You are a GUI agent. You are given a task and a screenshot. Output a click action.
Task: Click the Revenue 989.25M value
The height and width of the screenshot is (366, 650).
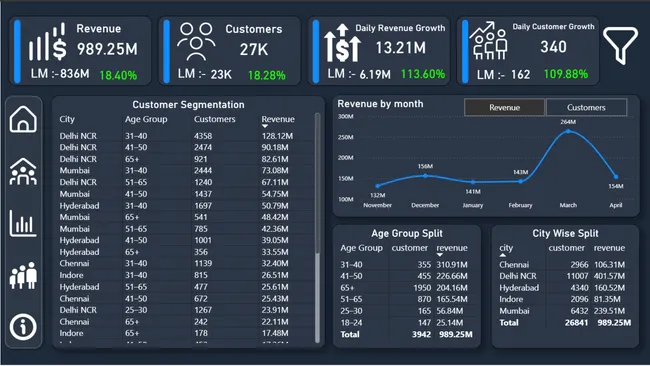pos(107,49)
